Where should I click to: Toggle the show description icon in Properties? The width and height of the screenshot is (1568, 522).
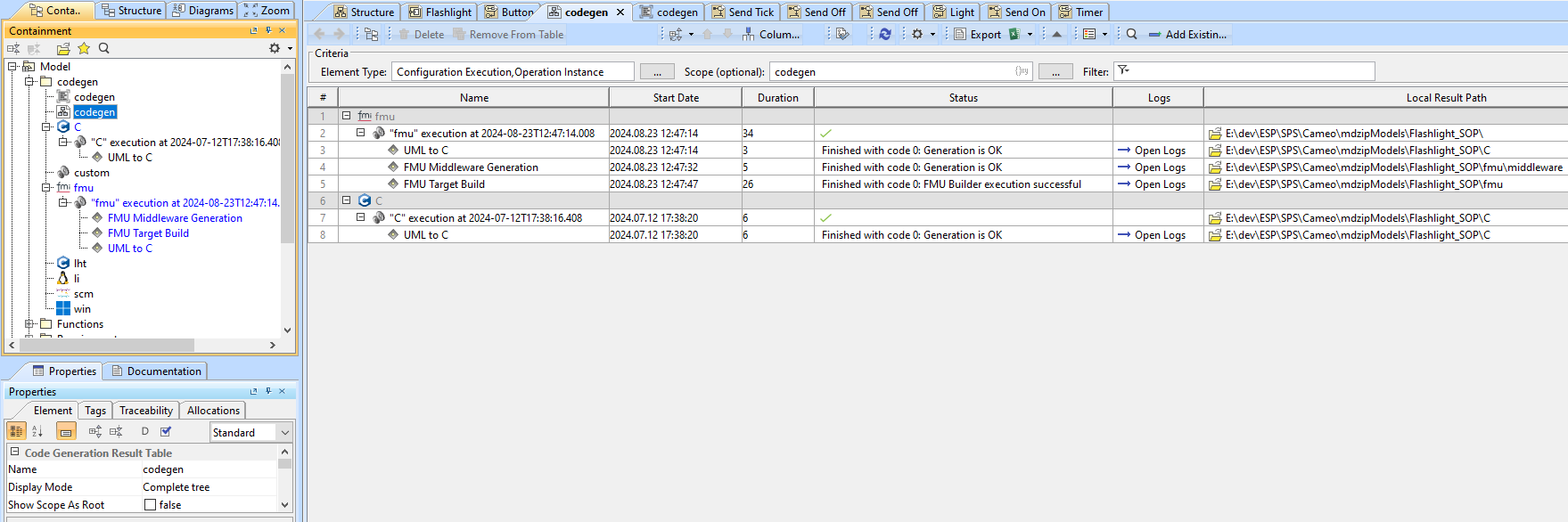66,431
